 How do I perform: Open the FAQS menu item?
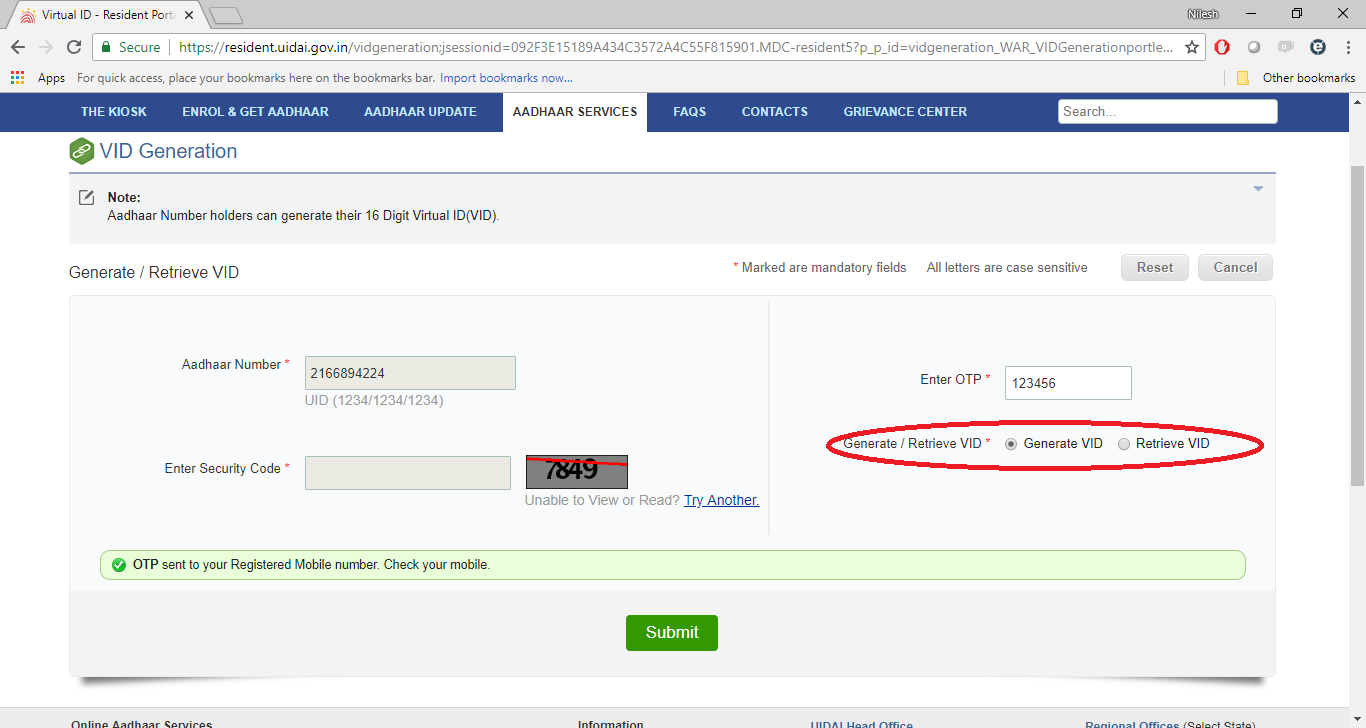pos(690,112)
